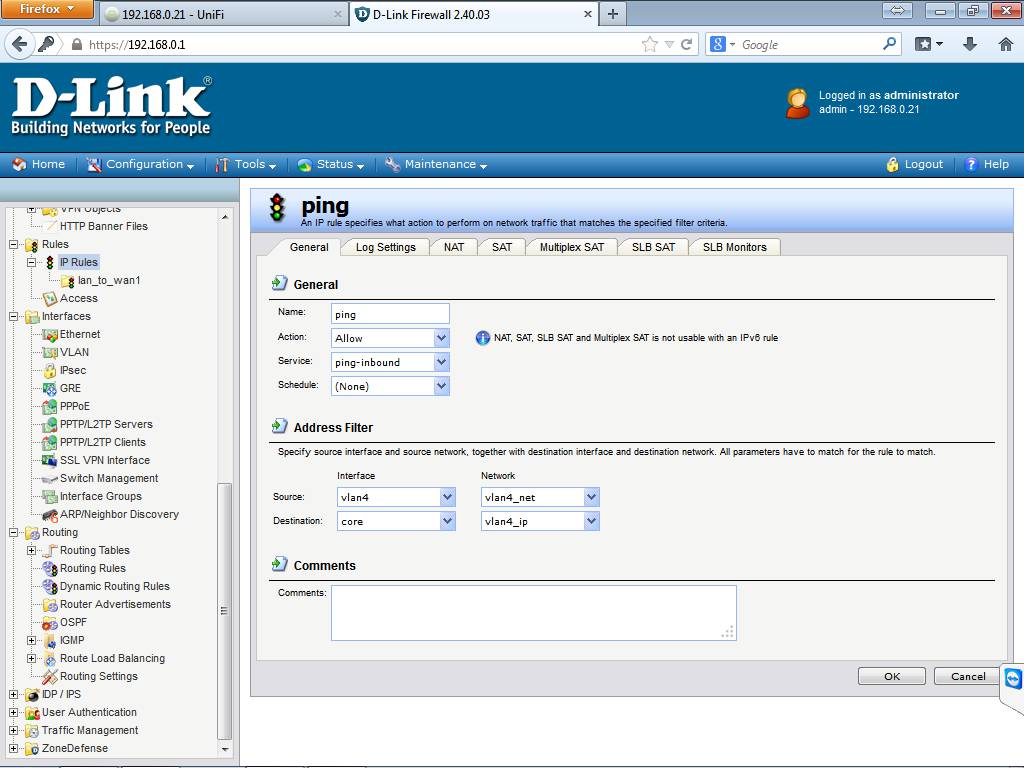Image resolution: width=1024 pixels, height=768 pixels.
Task: Click inside the Comments text area
Action: [x=533, y=612]
